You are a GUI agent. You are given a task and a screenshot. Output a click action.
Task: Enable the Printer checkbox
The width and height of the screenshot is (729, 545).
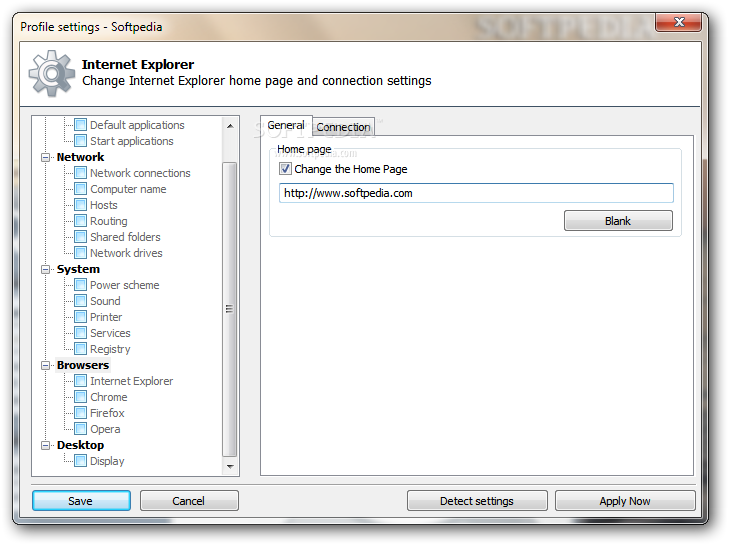click(80, 317)
